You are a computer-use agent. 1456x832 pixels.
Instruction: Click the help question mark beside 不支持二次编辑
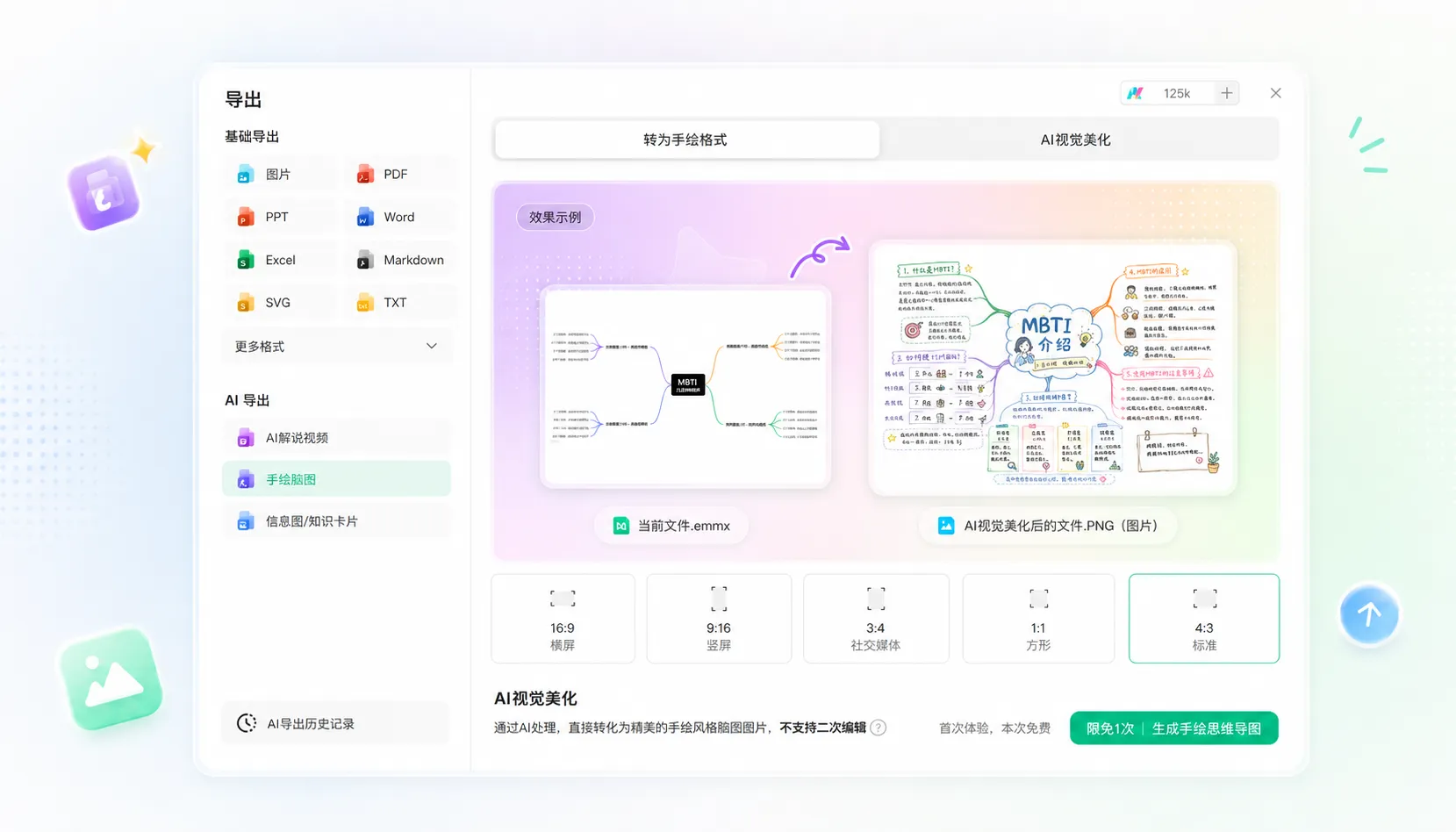pyautogui.click(x=879, y=728)
